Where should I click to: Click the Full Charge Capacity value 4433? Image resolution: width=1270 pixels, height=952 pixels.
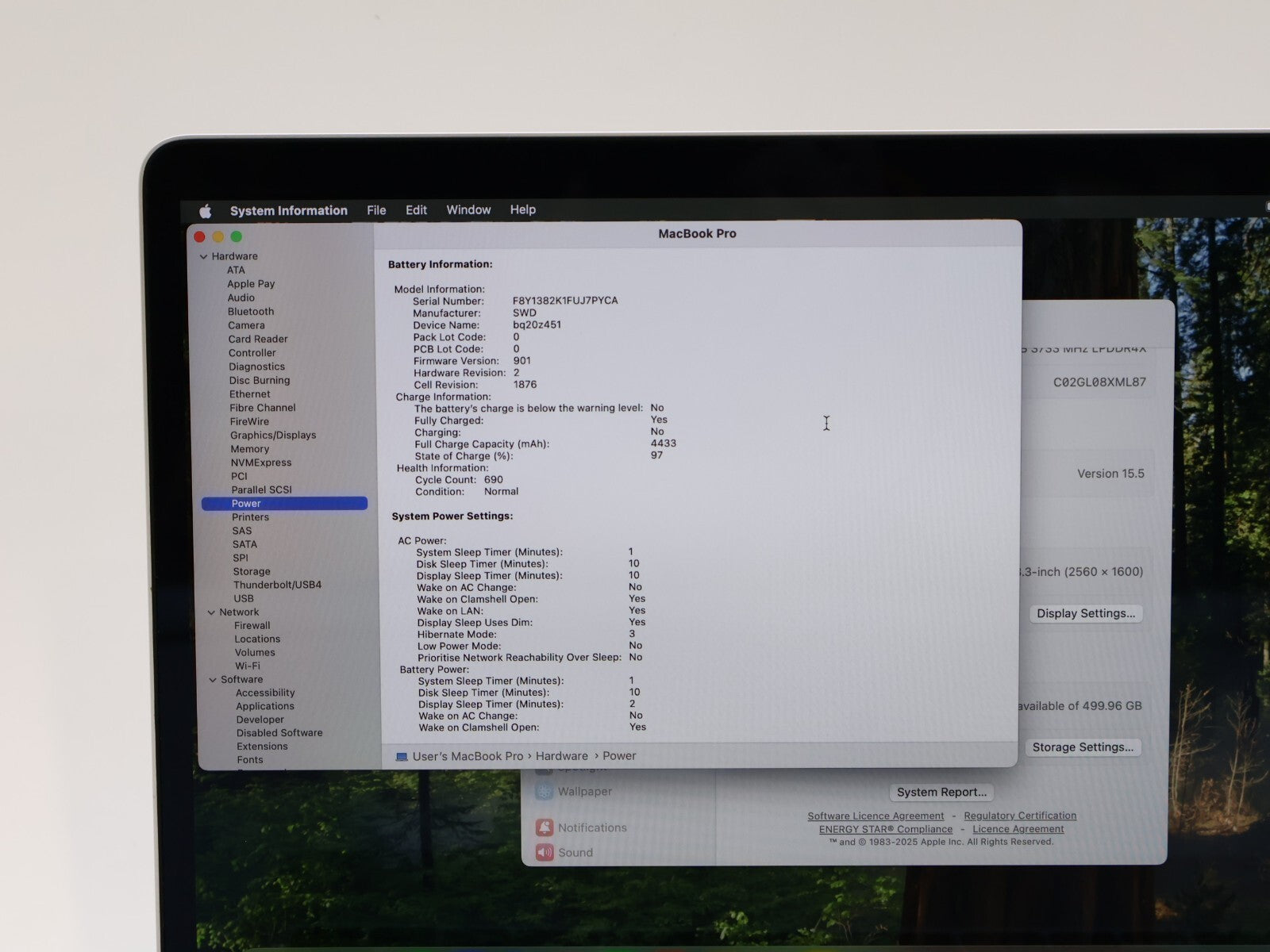[664, 443]
